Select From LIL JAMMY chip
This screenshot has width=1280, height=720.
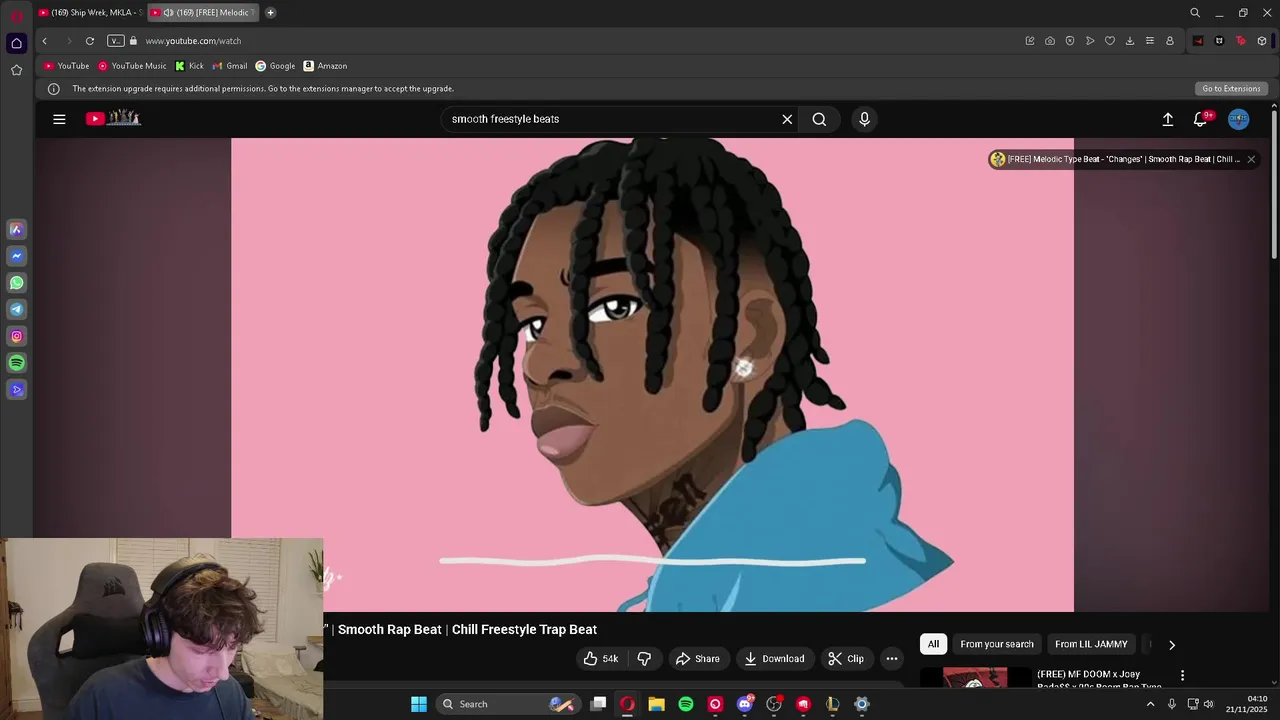[1091, 644]
